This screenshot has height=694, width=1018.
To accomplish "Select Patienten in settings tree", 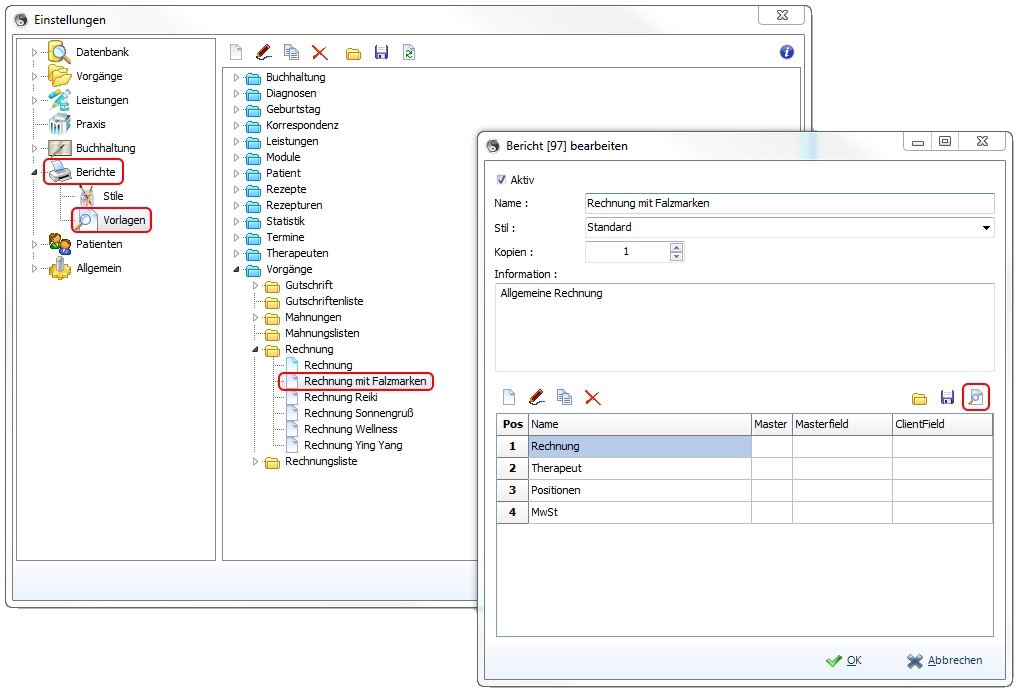I will tap(99, 244).
